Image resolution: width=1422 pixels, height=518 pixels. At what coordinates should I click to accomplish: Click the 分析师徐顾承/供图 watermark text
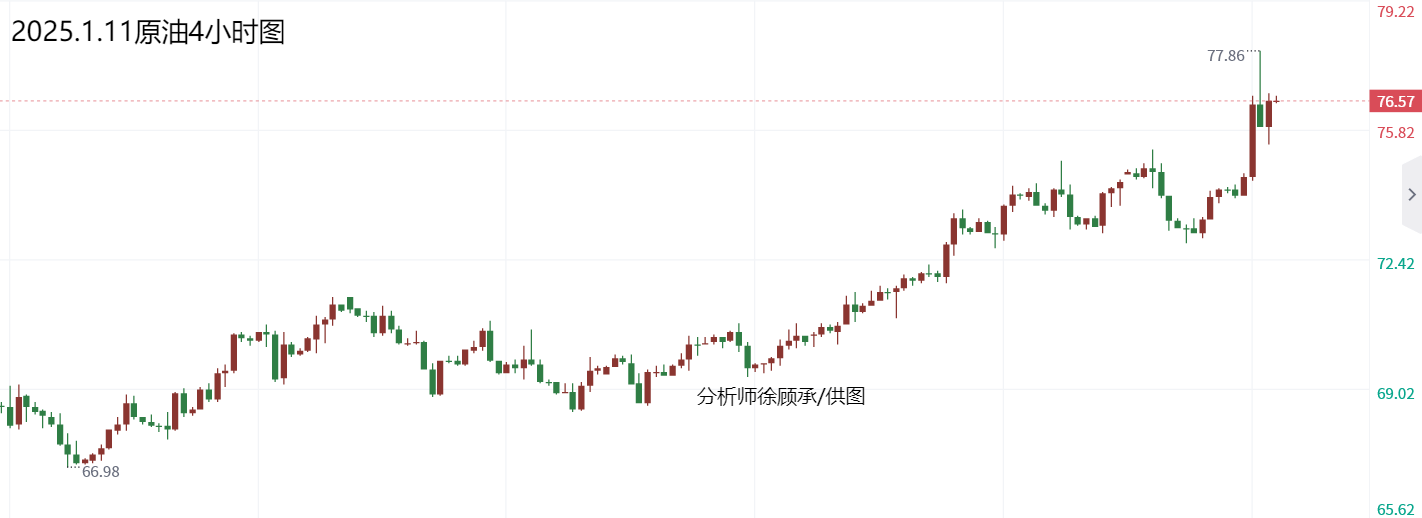(780, 397)
